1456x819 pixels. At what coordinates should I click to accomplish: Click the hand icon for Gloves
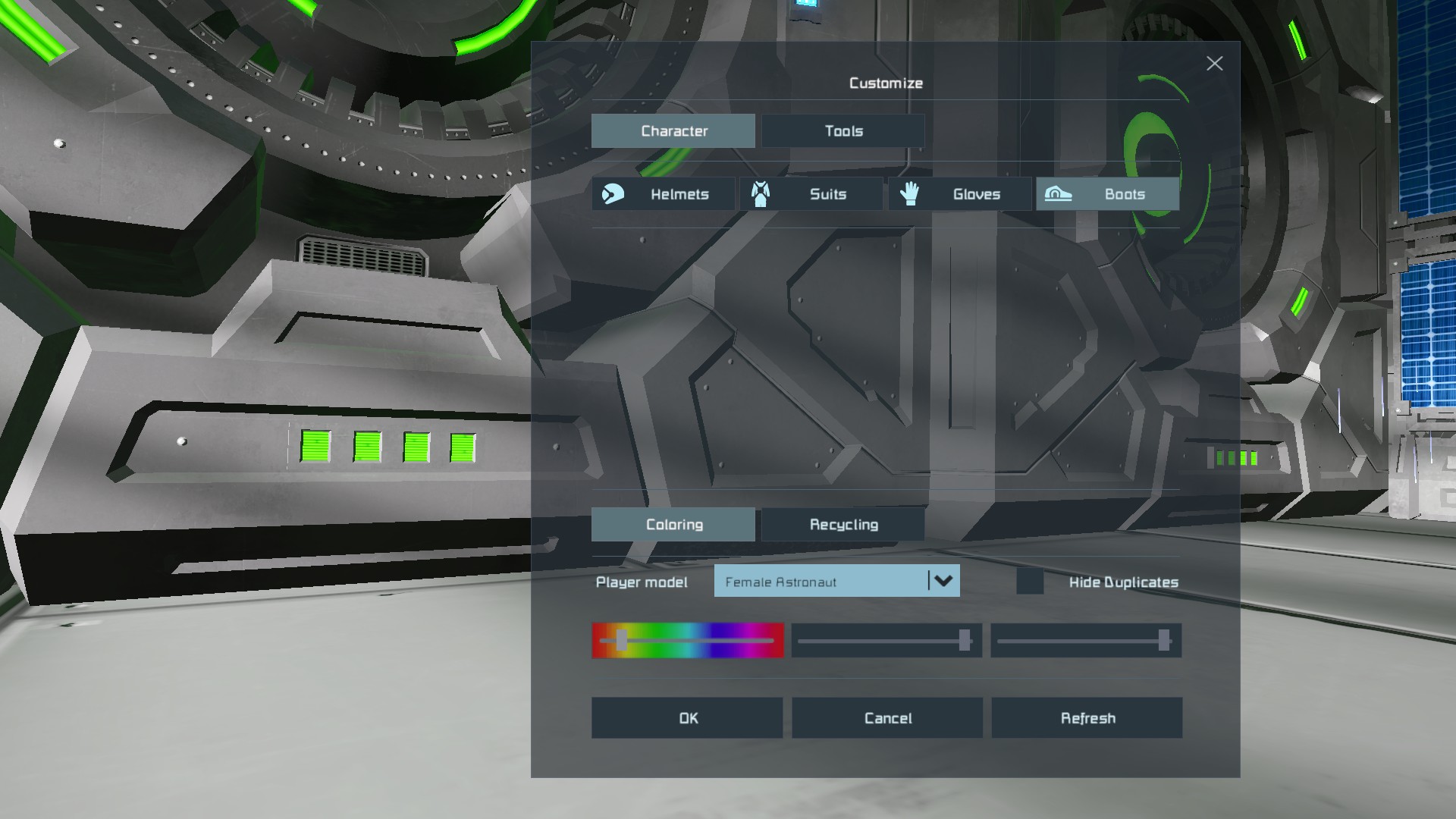pyautogui.click(x=909, y=194)
